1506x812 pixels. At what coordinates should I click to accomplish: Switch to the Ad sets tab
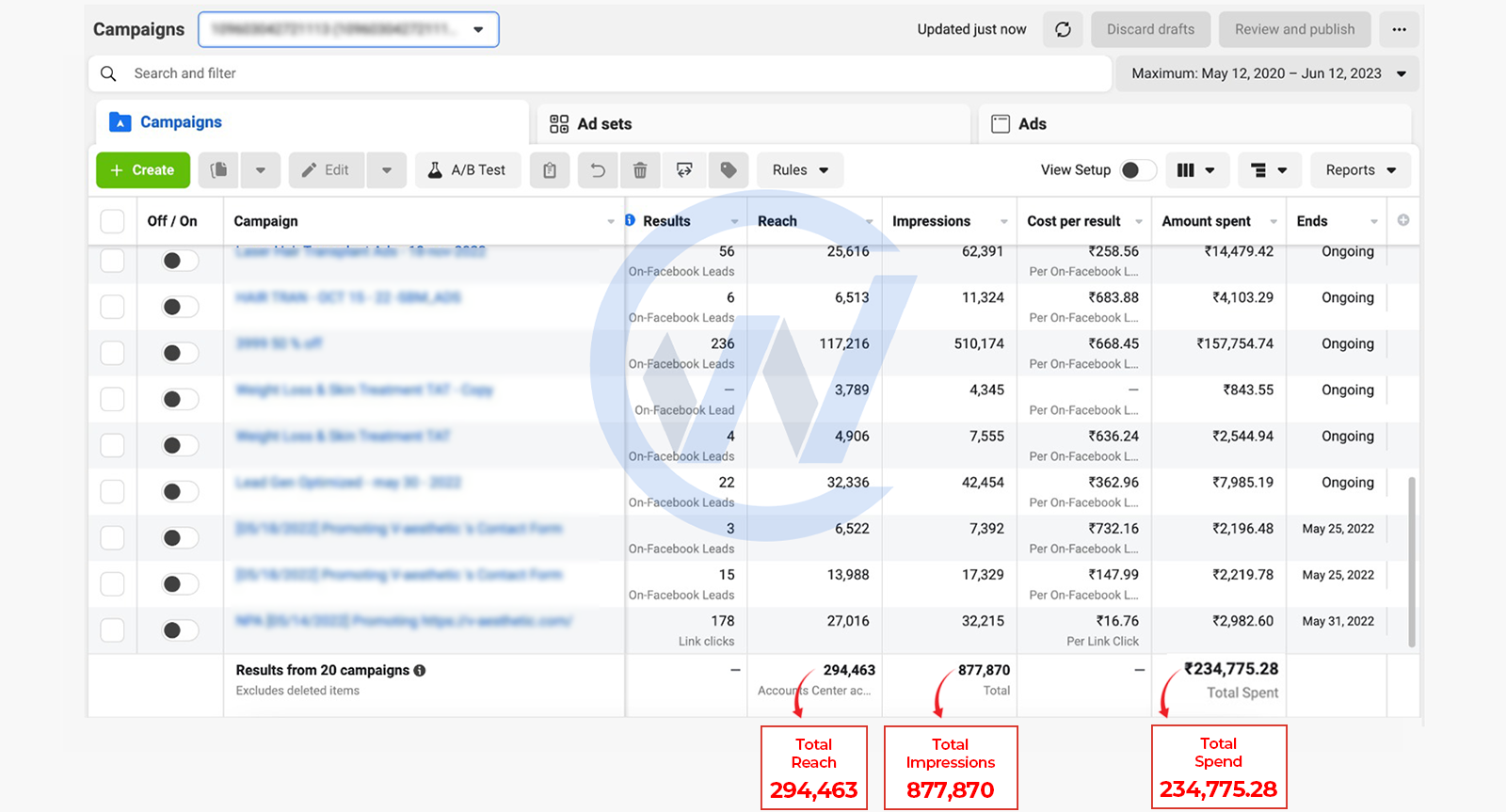pos(754,123)
